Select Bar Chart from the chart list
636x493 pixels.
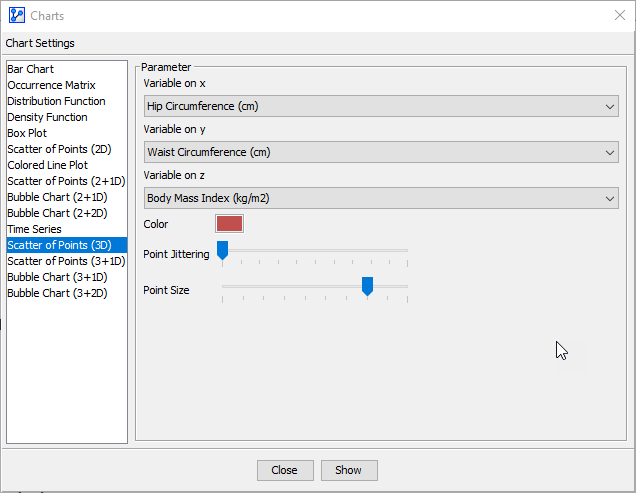31,69
